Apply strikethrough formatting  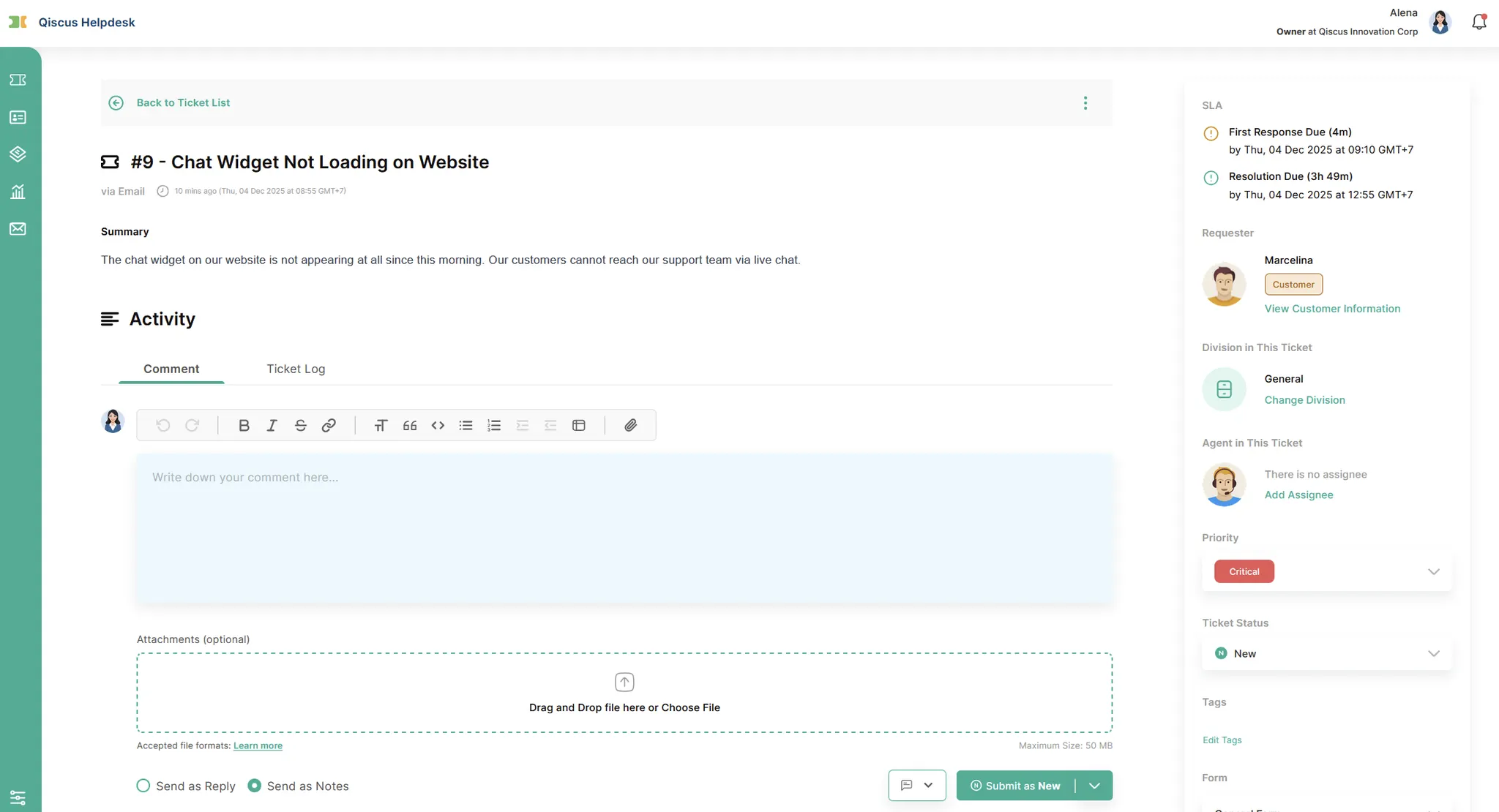coord(300,425)
